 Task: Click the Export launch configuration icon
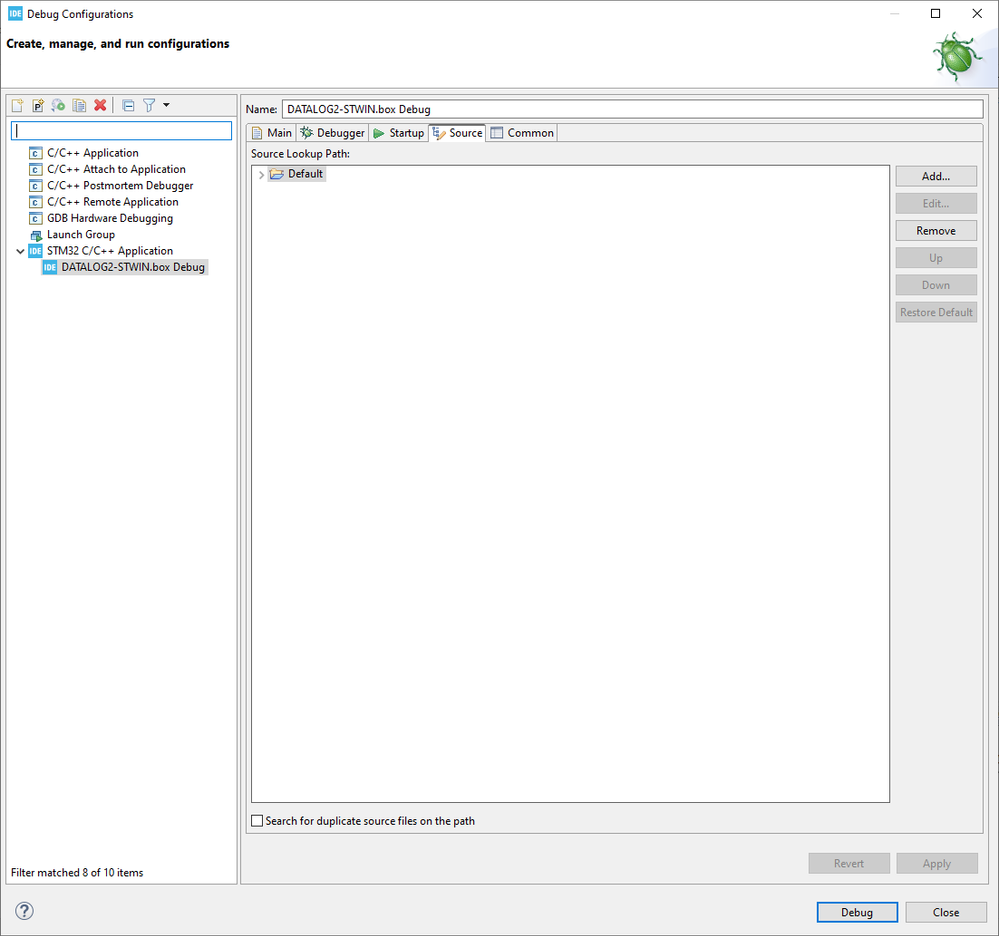(x=59, y=105)
